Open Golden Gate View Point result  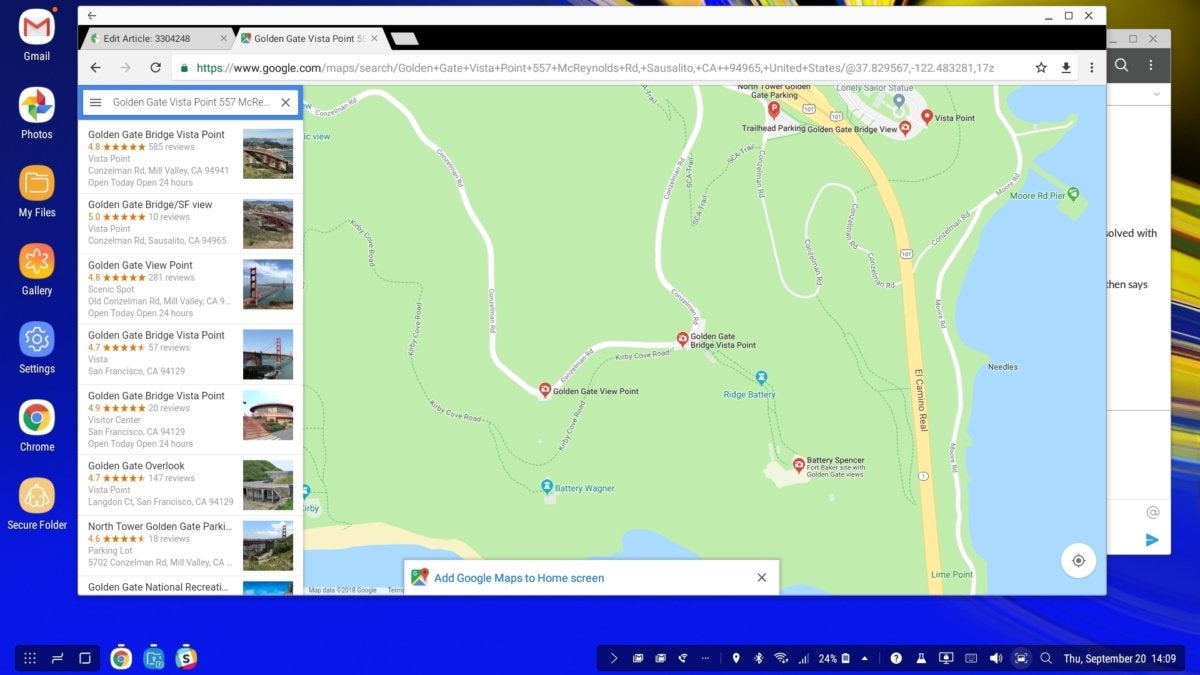tap(190, 289)
